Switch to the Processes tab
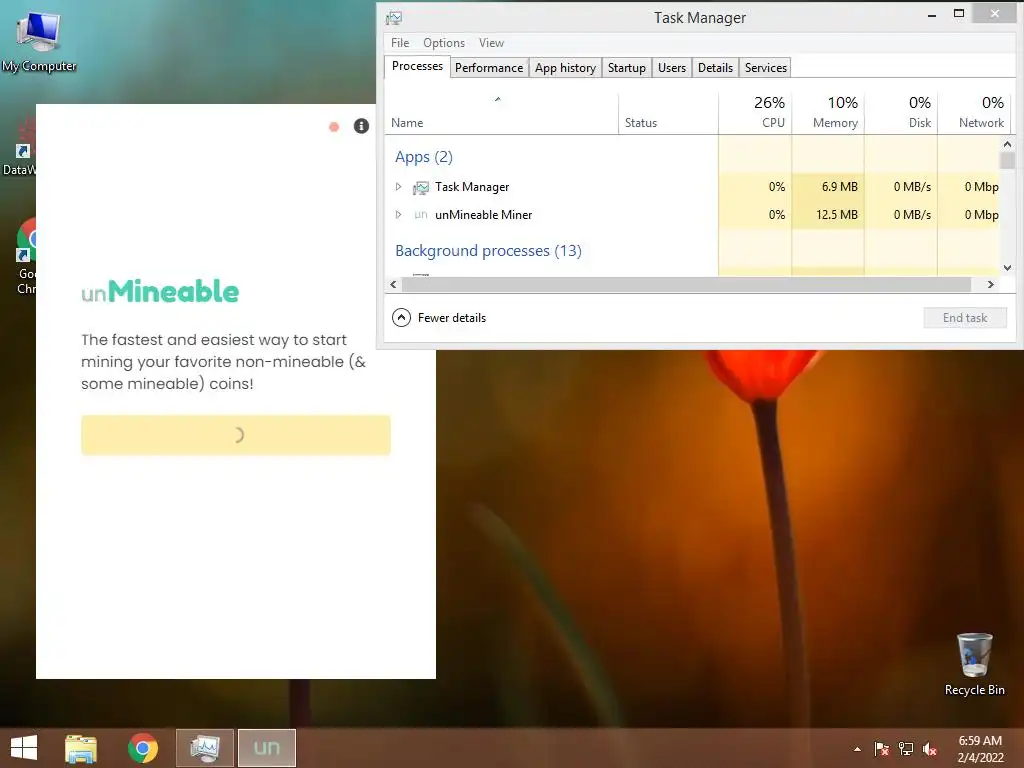The height and width of the screenshot is (768, 1024). (x=417, y=67)
